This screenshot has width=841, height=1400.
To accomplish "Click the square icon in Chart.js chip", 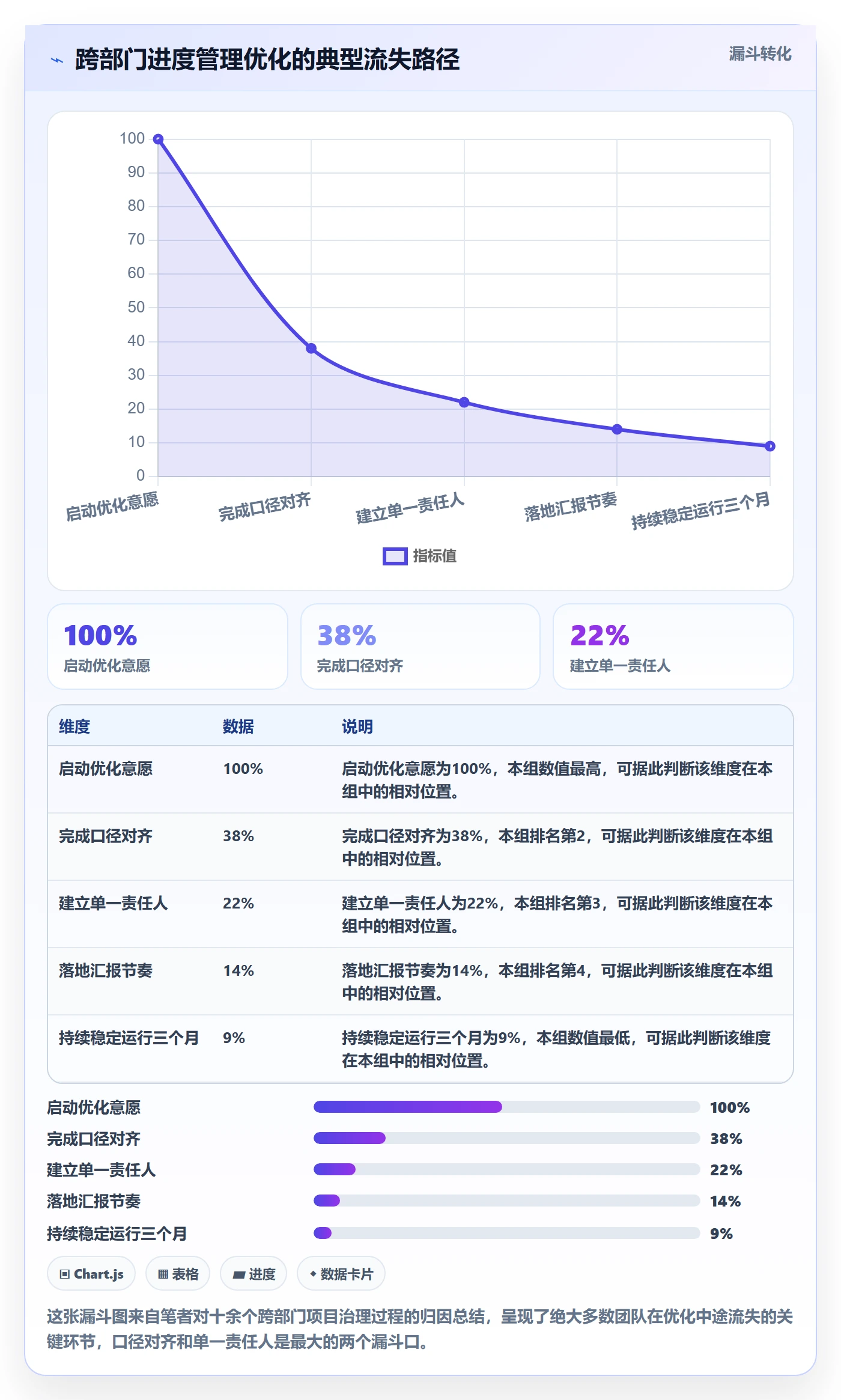I will [x=65, y=1274].
